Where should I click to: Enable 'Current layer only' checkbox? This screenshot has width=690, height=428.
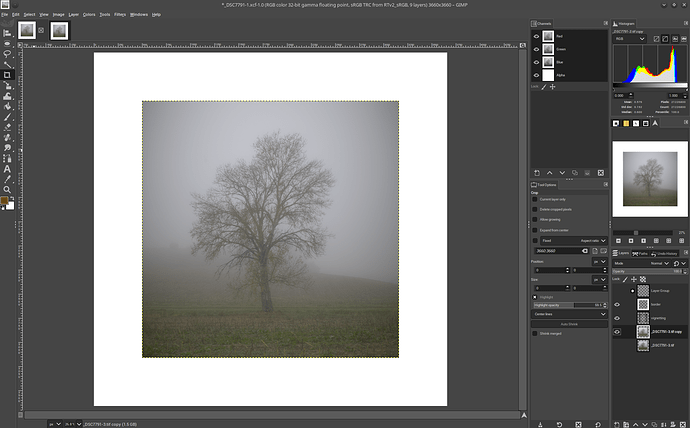(535, 199)
